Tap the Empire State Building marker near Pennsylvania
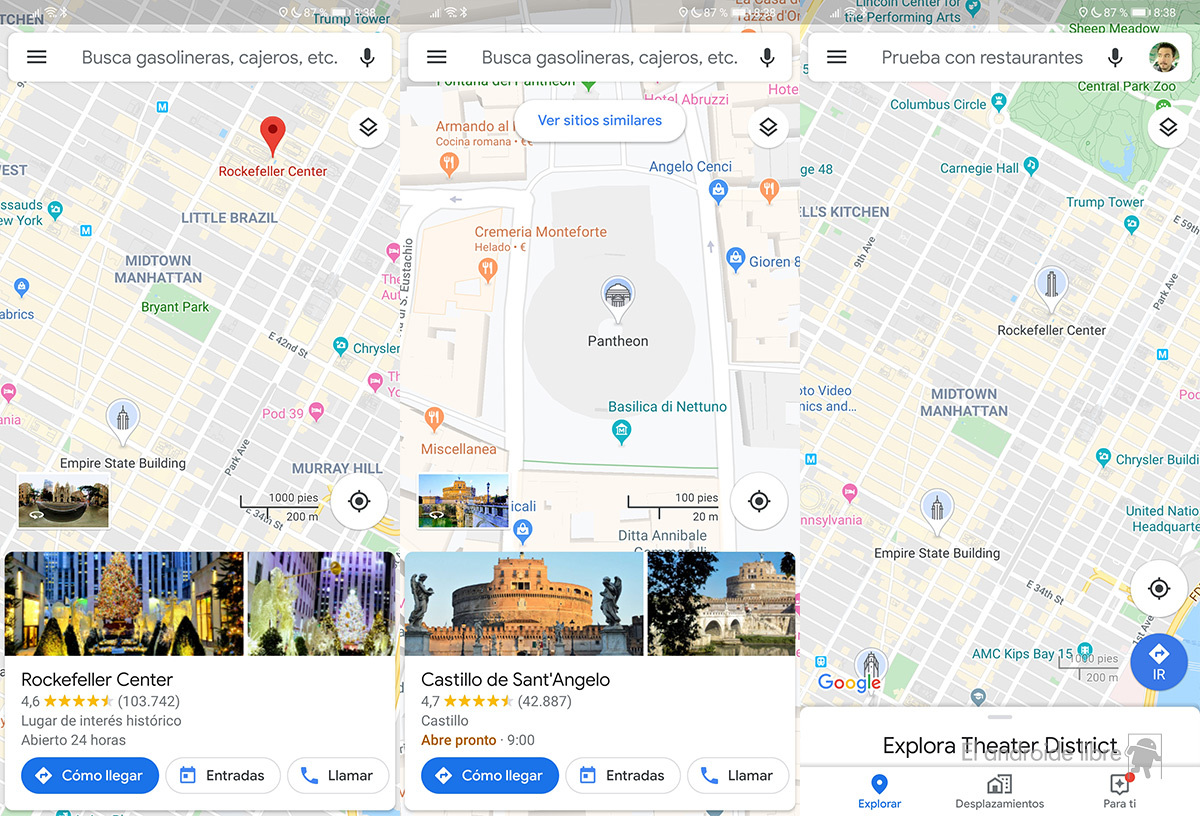 click(936, 514)
